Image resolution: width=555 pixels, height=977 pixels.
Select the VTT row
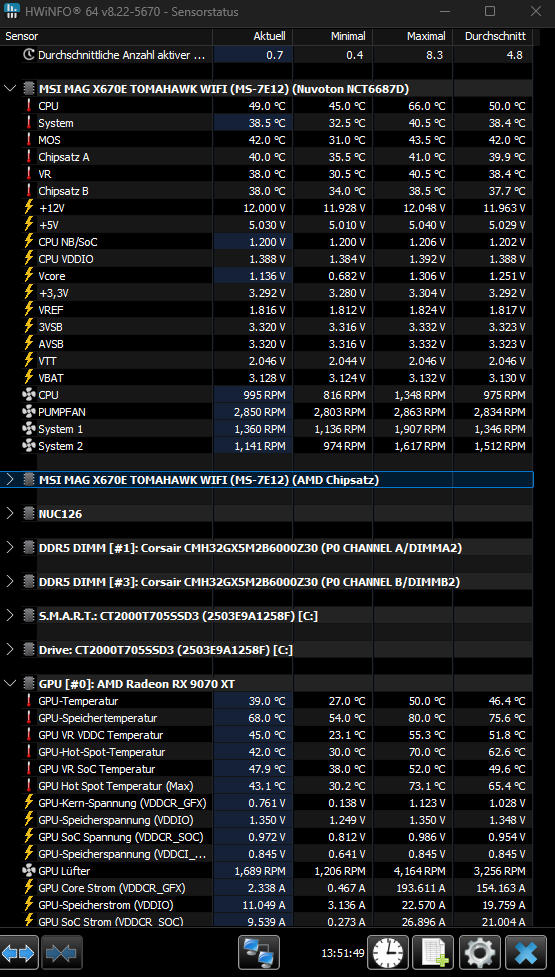(267, 361)
